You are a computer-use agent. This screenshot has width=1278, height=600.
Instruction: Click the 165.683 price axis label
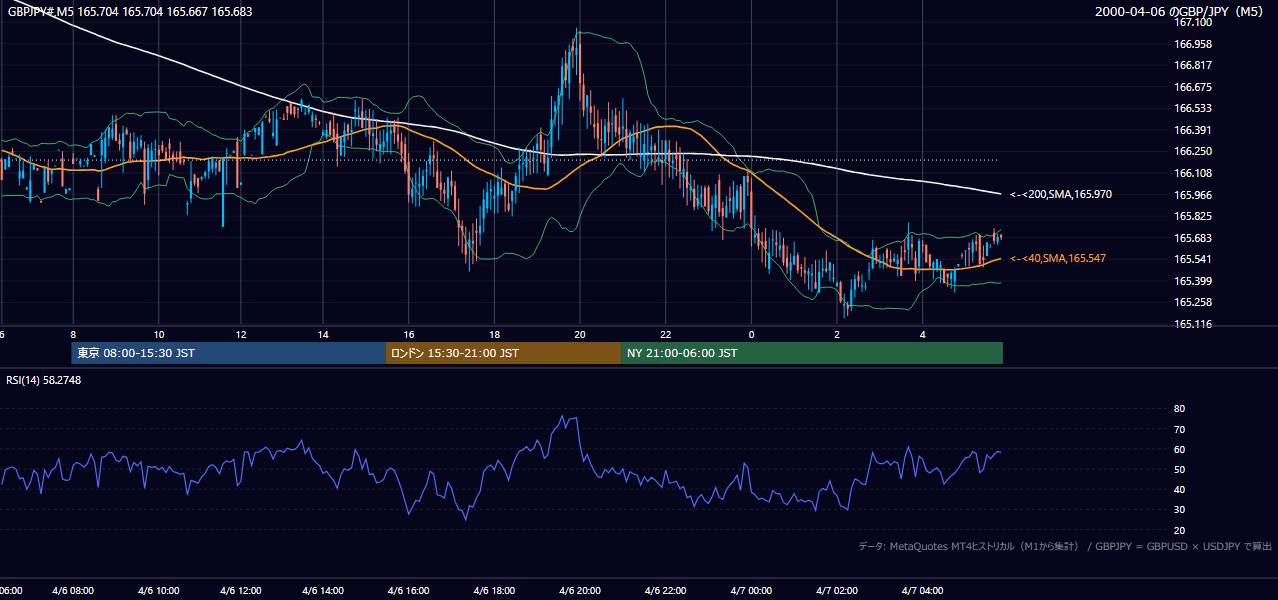(x=1193, y=238)
